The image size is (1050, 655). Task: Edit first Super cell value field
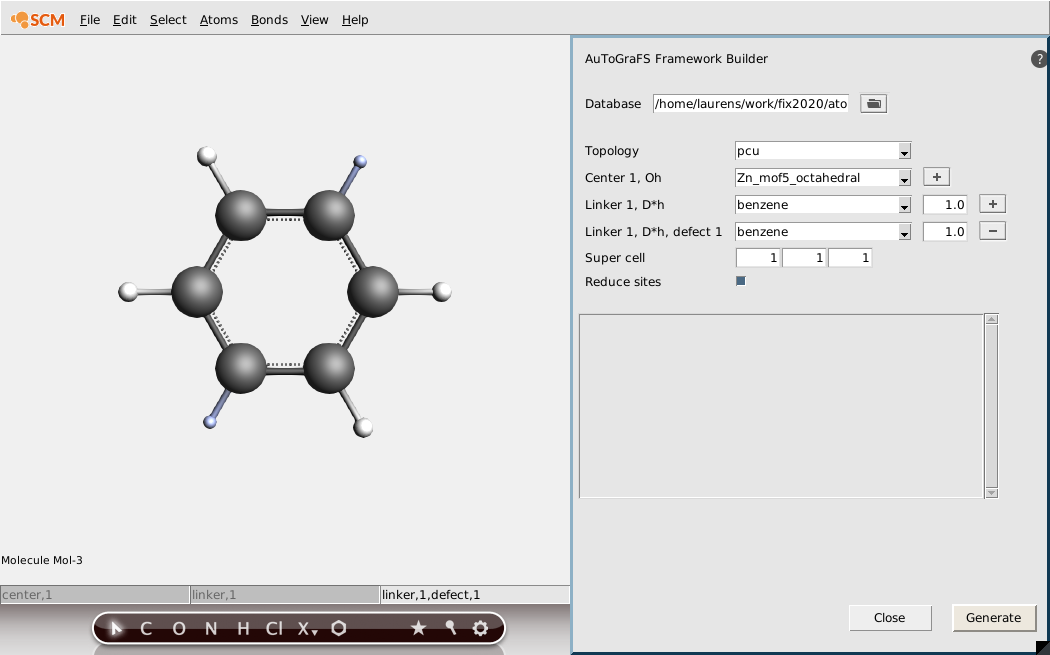pos(757,257)
